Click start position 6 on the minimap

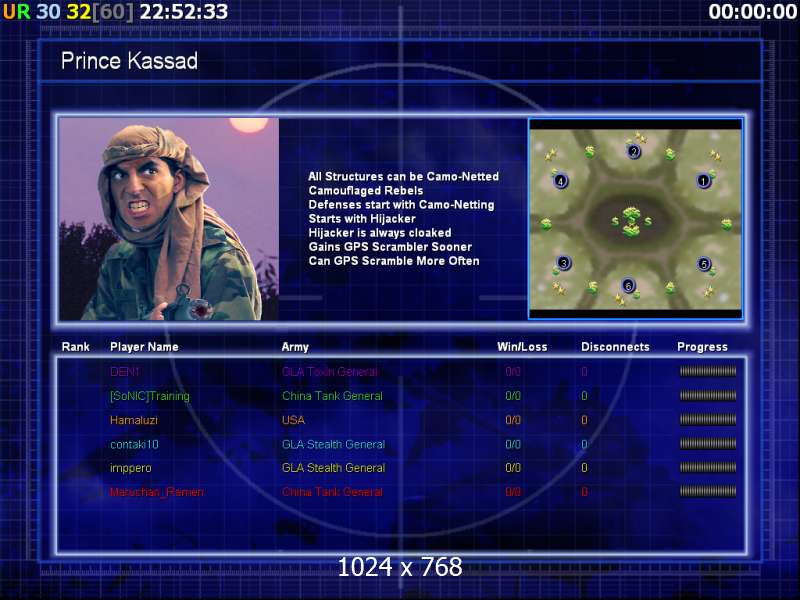629,286
